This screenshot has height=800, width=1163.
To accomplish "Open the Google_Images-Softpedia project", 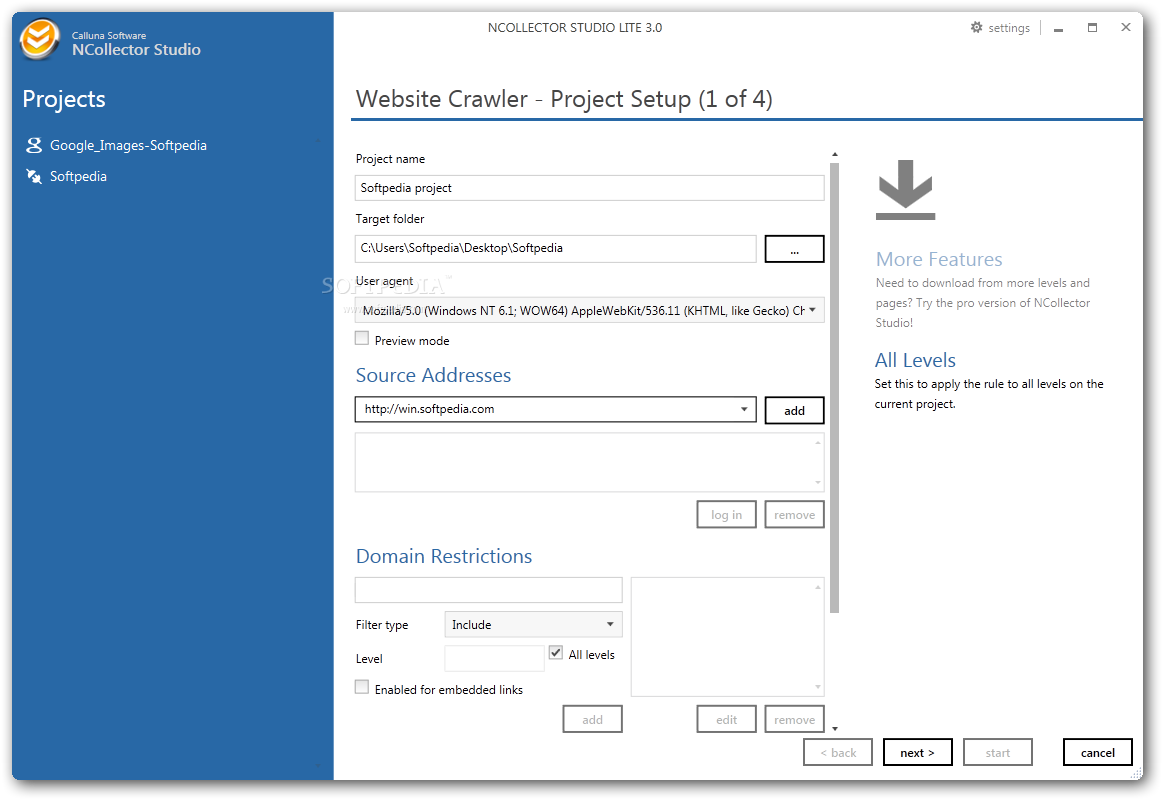I will pos(128,145).
